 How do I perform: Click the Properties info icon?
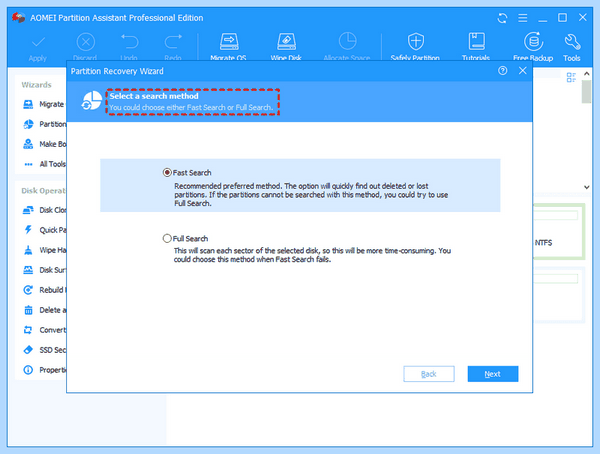point(28,370)
